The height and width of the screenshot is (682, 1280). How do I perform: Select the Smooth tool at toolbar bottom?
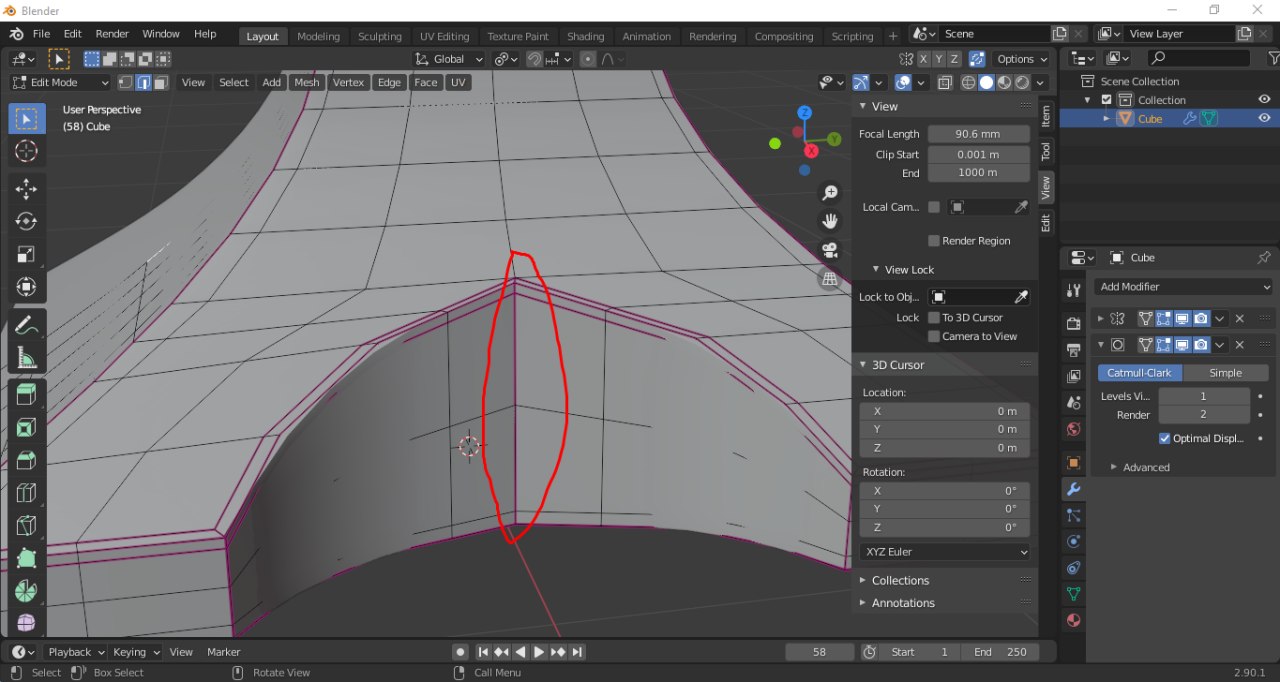click(x=27, y=623)
